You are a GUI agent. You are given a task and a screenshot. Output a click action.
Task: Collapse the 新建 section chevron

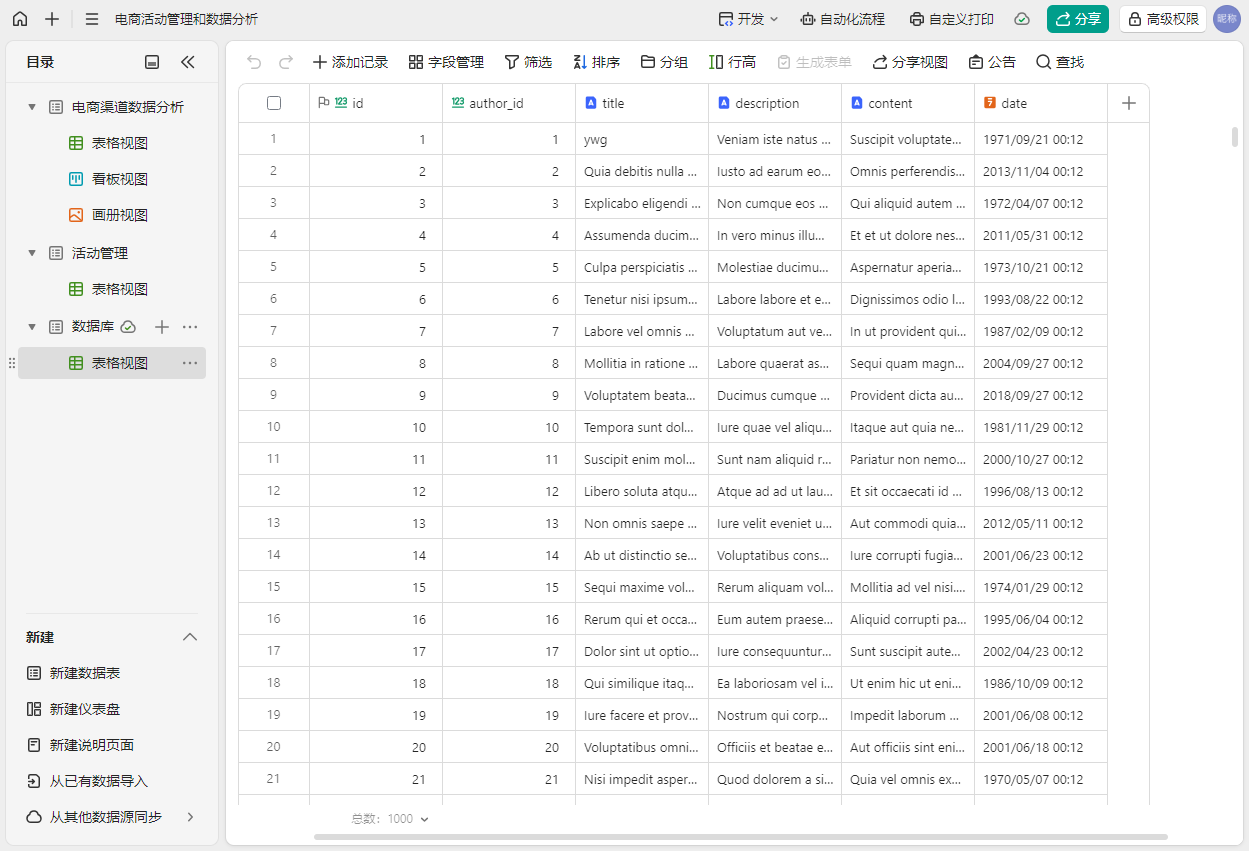pyautogui.click(x=189, y=637)
